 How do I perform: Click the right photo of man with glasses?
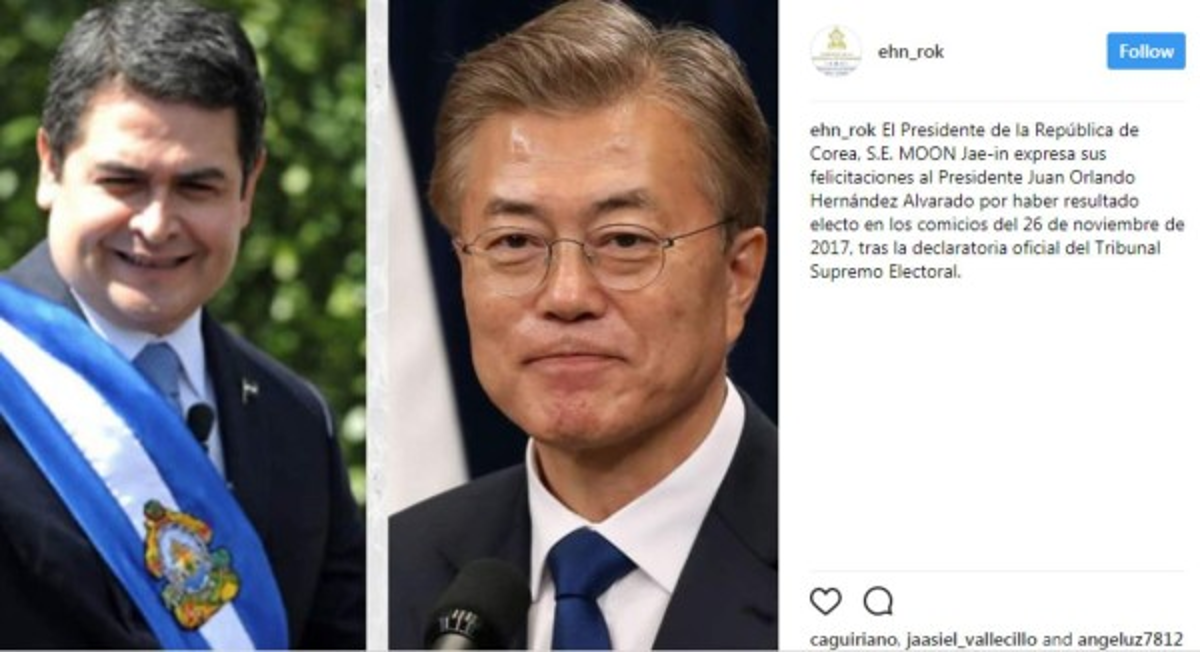[x=583, y=326]
